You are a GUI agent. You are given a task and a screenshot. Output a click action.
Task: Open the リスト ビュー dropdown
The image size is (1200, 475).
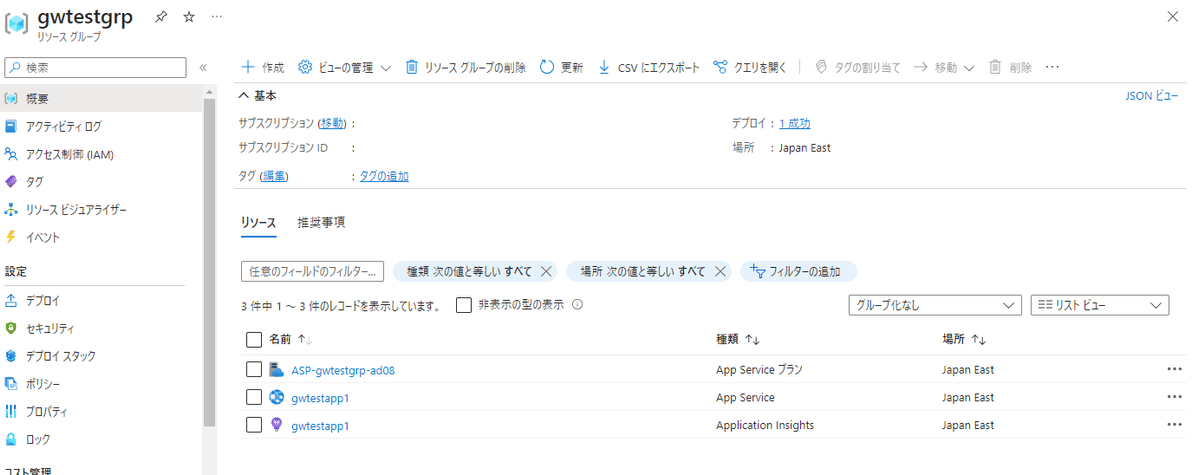[1100, 305]
